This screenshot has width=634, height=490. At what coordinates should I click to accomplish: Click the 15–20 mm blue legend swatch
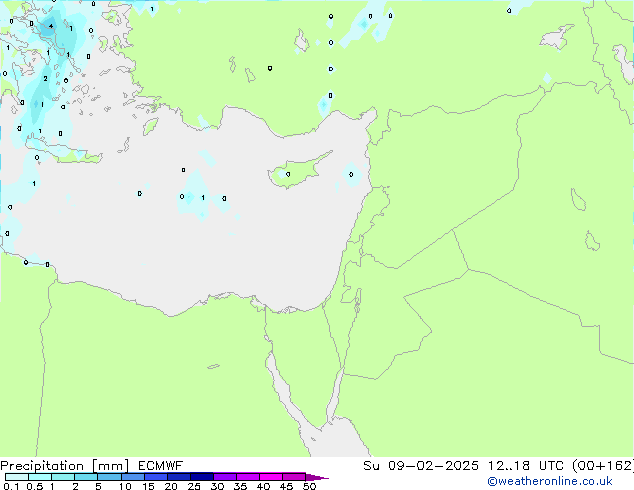click(x=155, y=477)
